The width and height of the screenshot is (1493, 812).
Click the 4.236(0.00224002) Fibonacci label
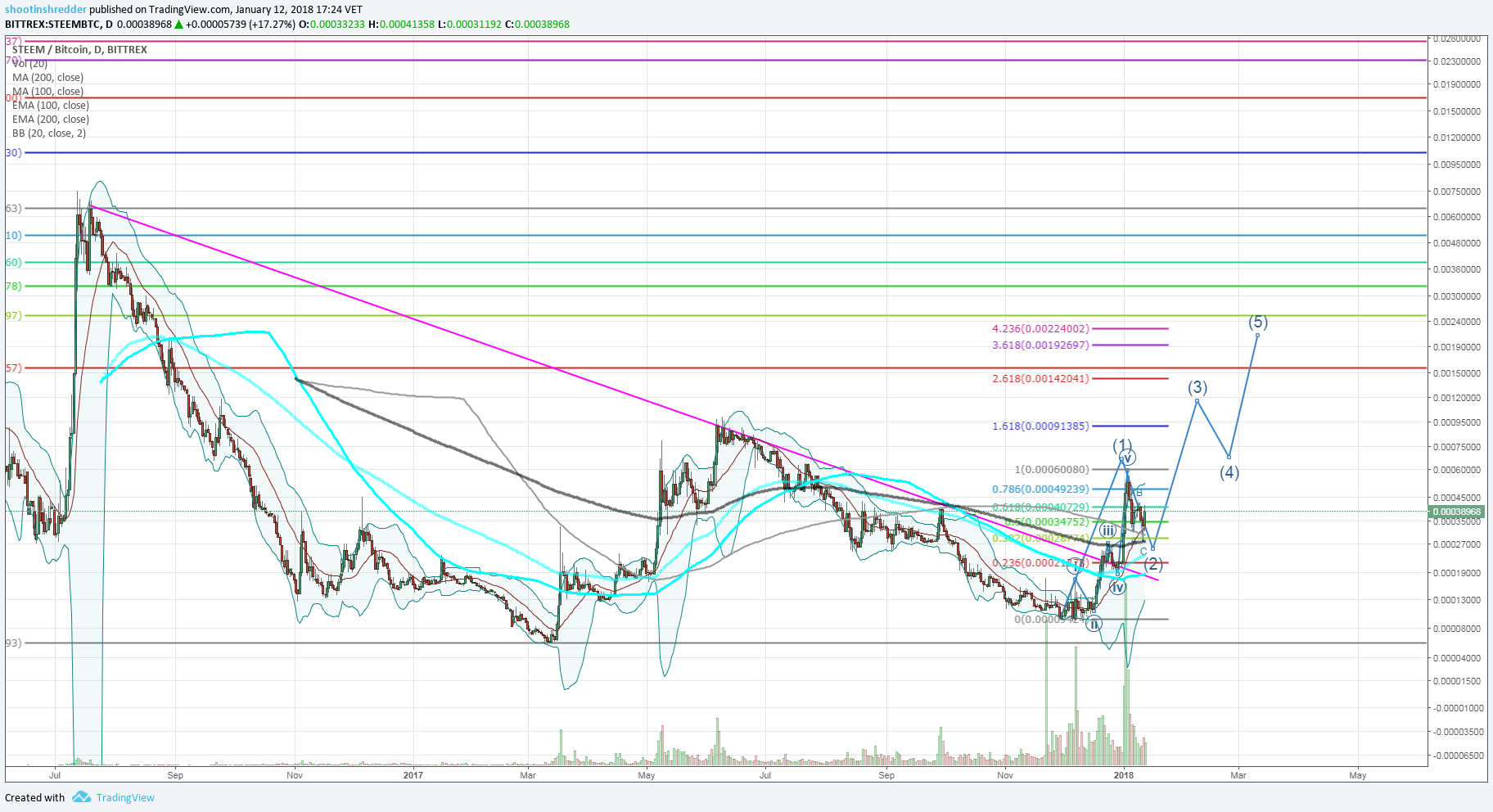click(1040, 329)
